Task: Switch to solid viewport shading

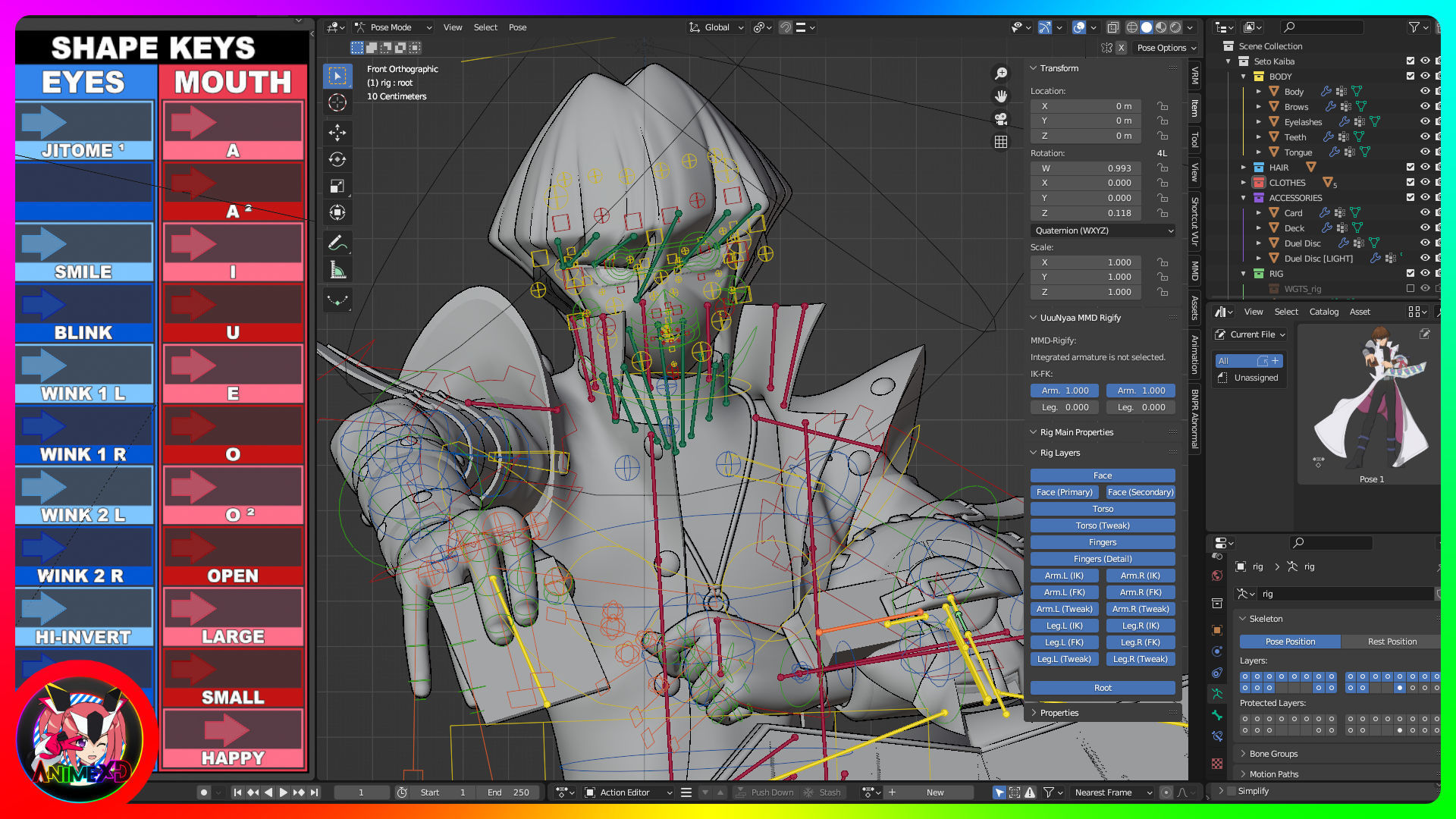Action: coord(1147,27)
